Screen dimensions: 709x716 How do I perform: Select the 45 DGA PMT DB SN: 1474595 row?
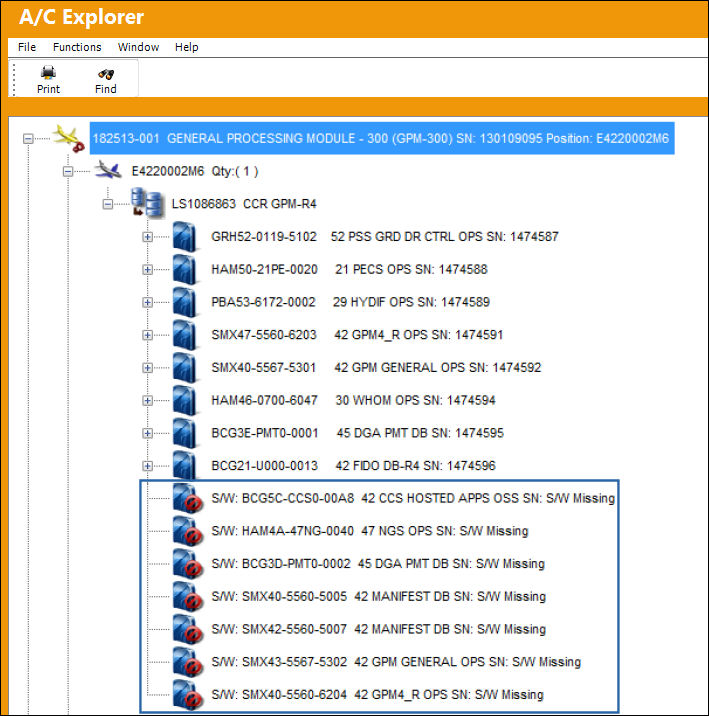[x=357, y=433]
